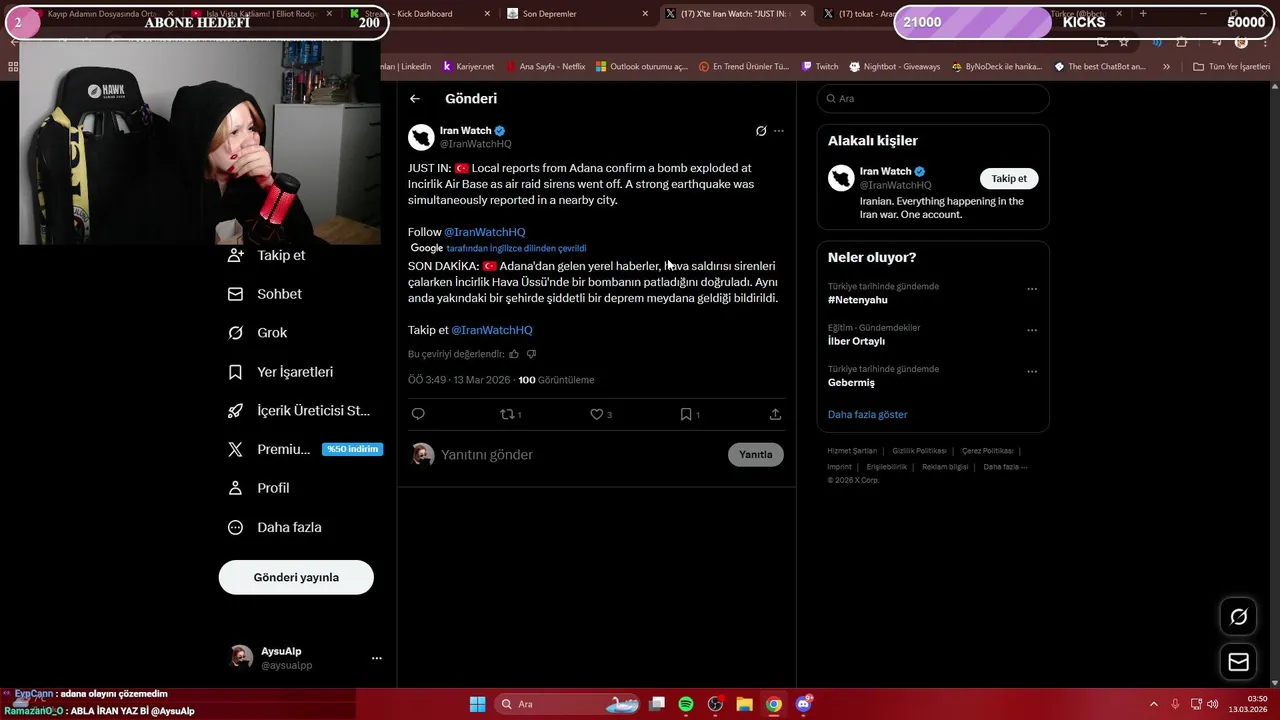Viewport: 1280px width, 720px height.
Task: Open the Grok icon on the Iran Watch post
Action: [761, 131]
